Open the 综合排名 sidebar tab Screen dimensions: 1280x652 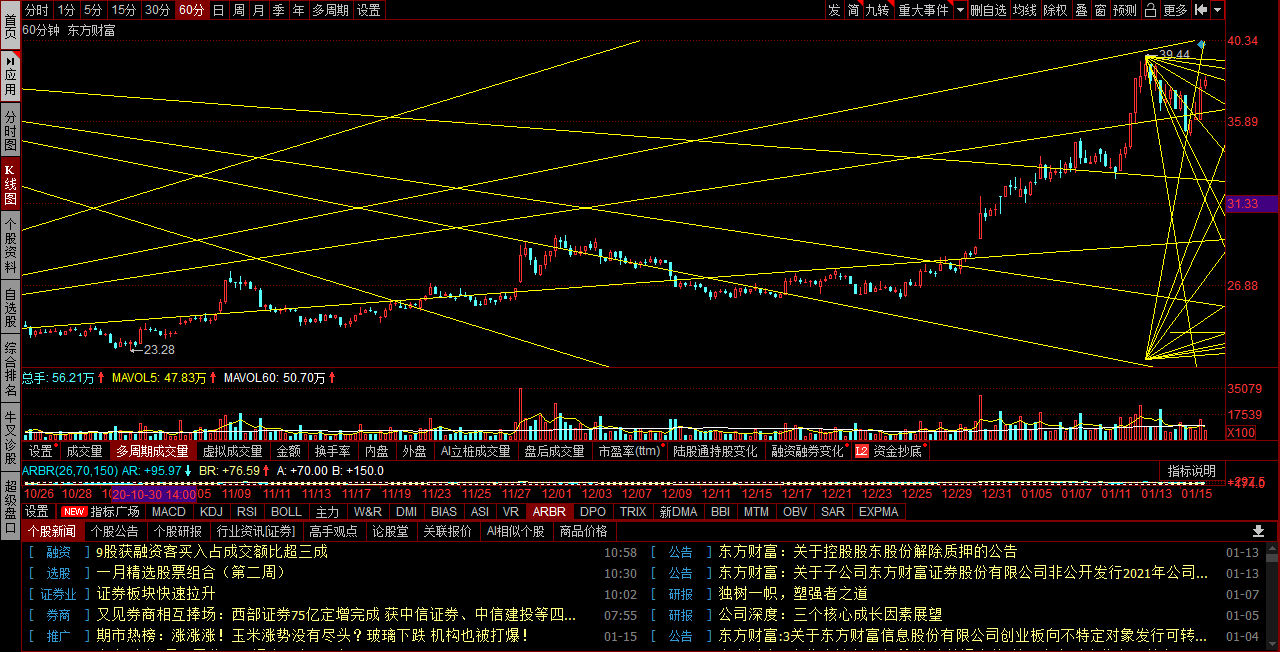pyautogui.click(x=10, y=370)
